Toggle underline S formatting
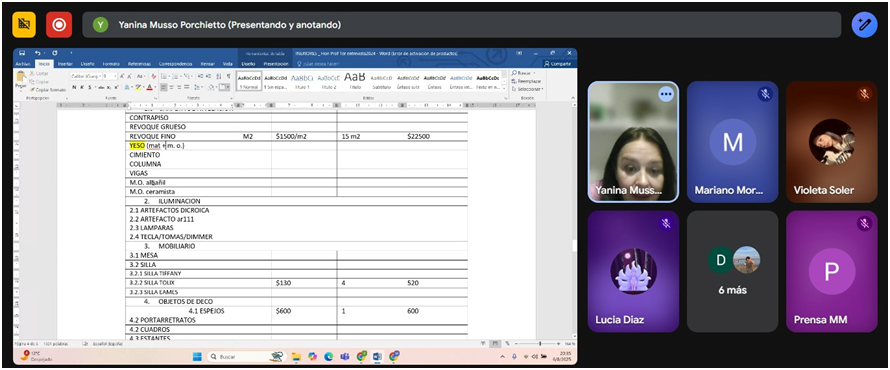The height and width of the screenshot is (370, 890). click(x=90, y=87)
